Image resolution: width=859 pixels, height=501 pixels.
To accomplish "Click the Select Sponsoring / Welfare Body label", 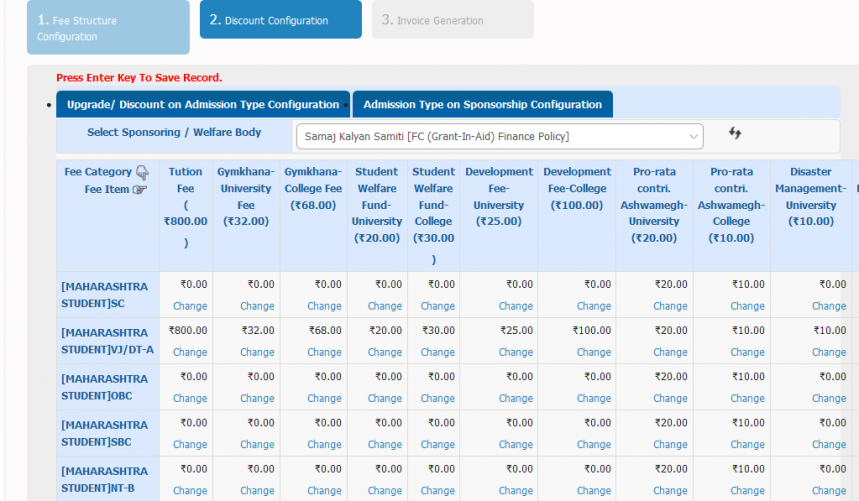I will pos(174,133).
